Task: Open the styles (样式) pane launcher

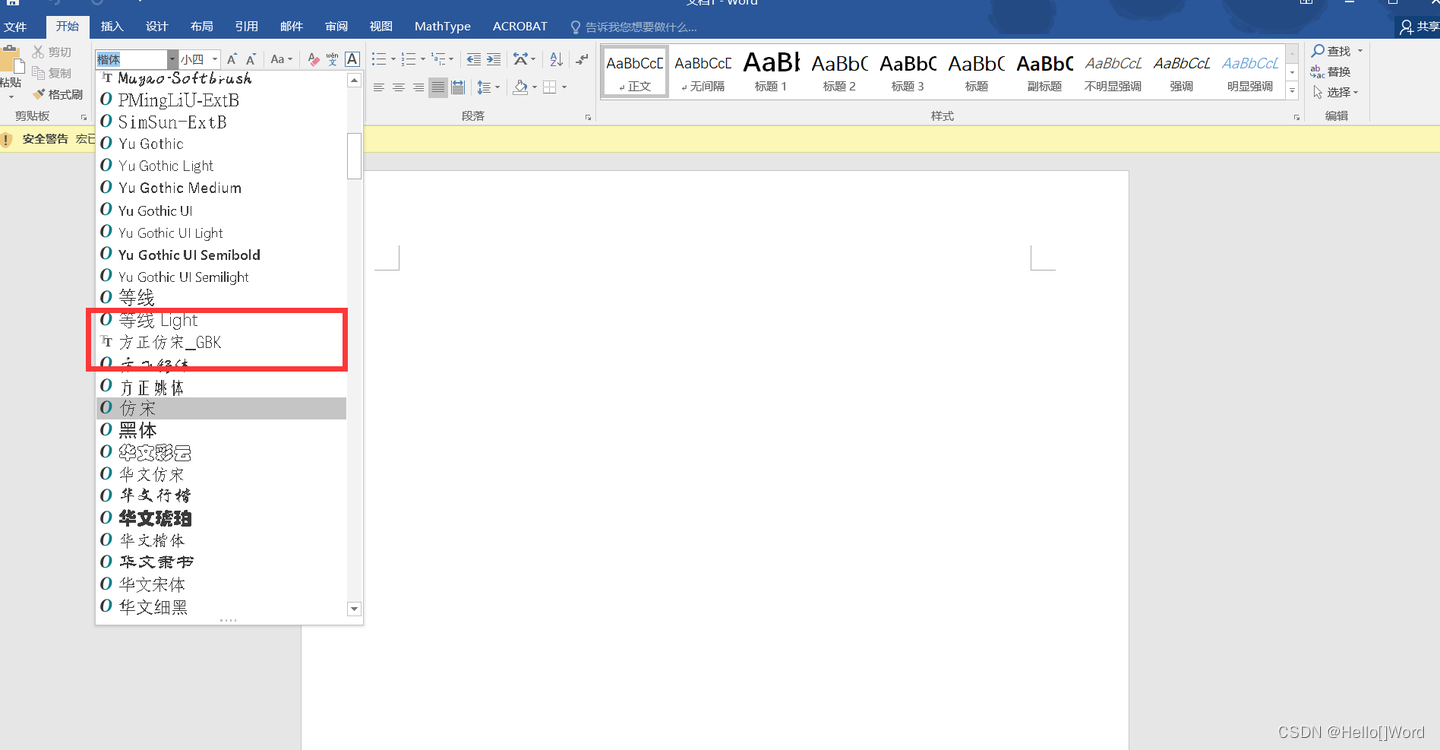Action: tap(1296, 117)
